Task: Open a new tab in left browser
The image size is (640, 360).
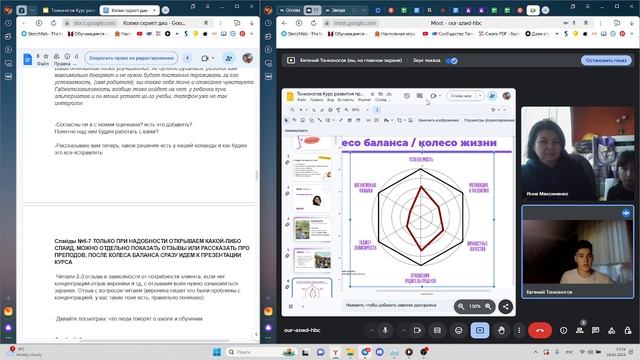Action: (x=165, y=10)
